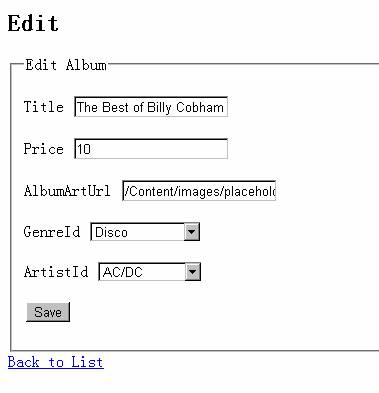The height and width of the screenshot is (393, 379).
Task: Click the Edit Album legend text
Action: click(x=66, y=65)
